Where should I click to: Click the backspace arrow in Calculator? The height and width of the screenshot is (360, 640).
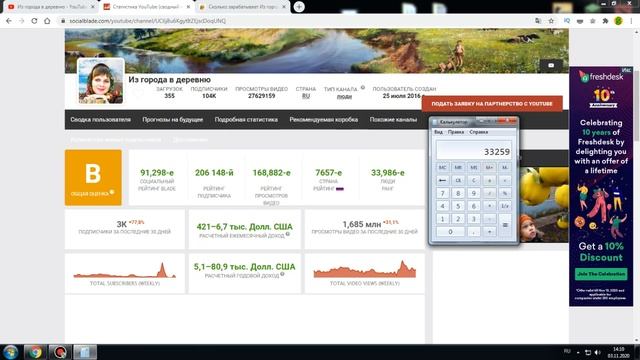pos(442,180)
